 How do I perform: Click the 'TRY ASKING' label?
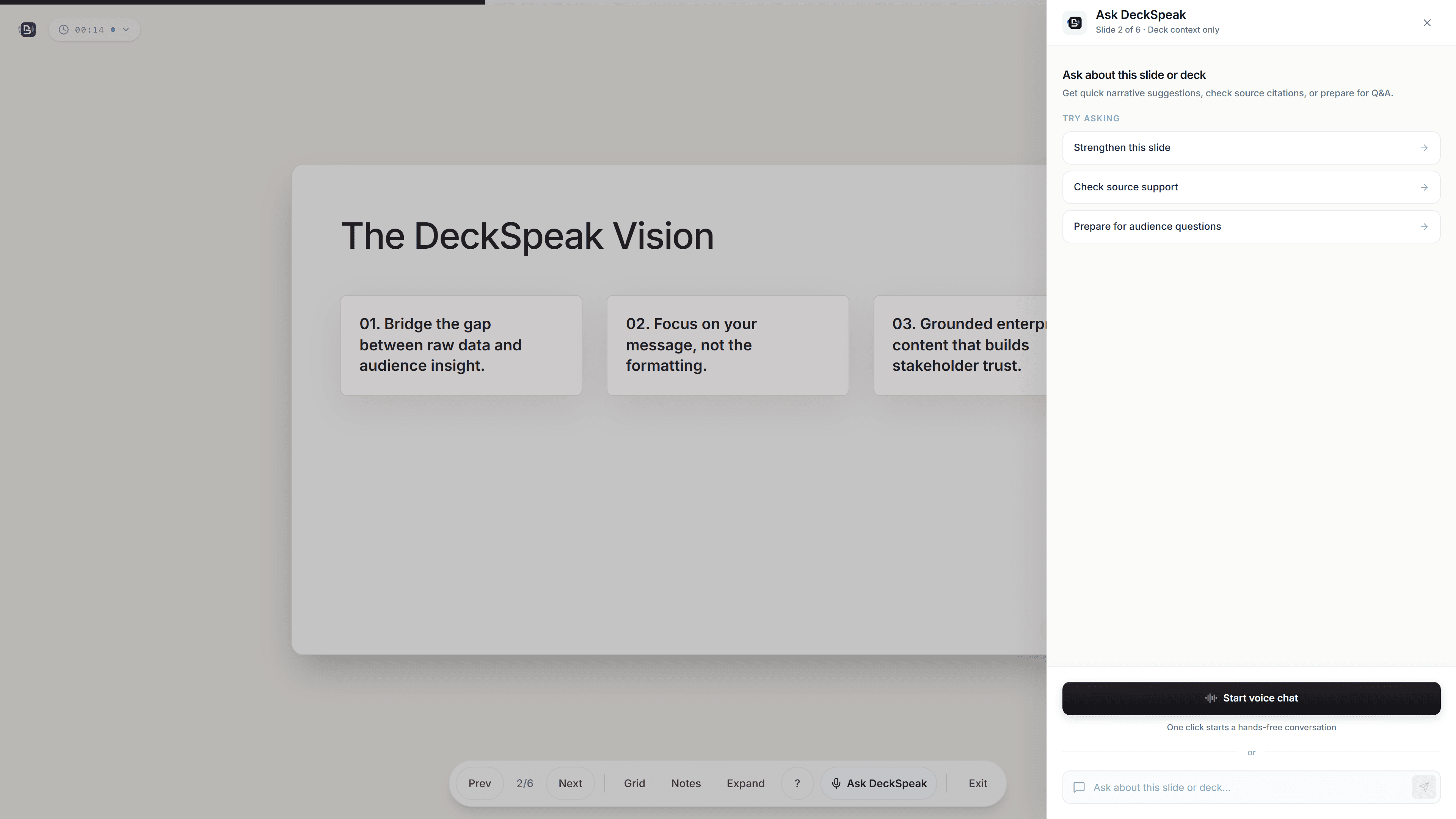1091,118
